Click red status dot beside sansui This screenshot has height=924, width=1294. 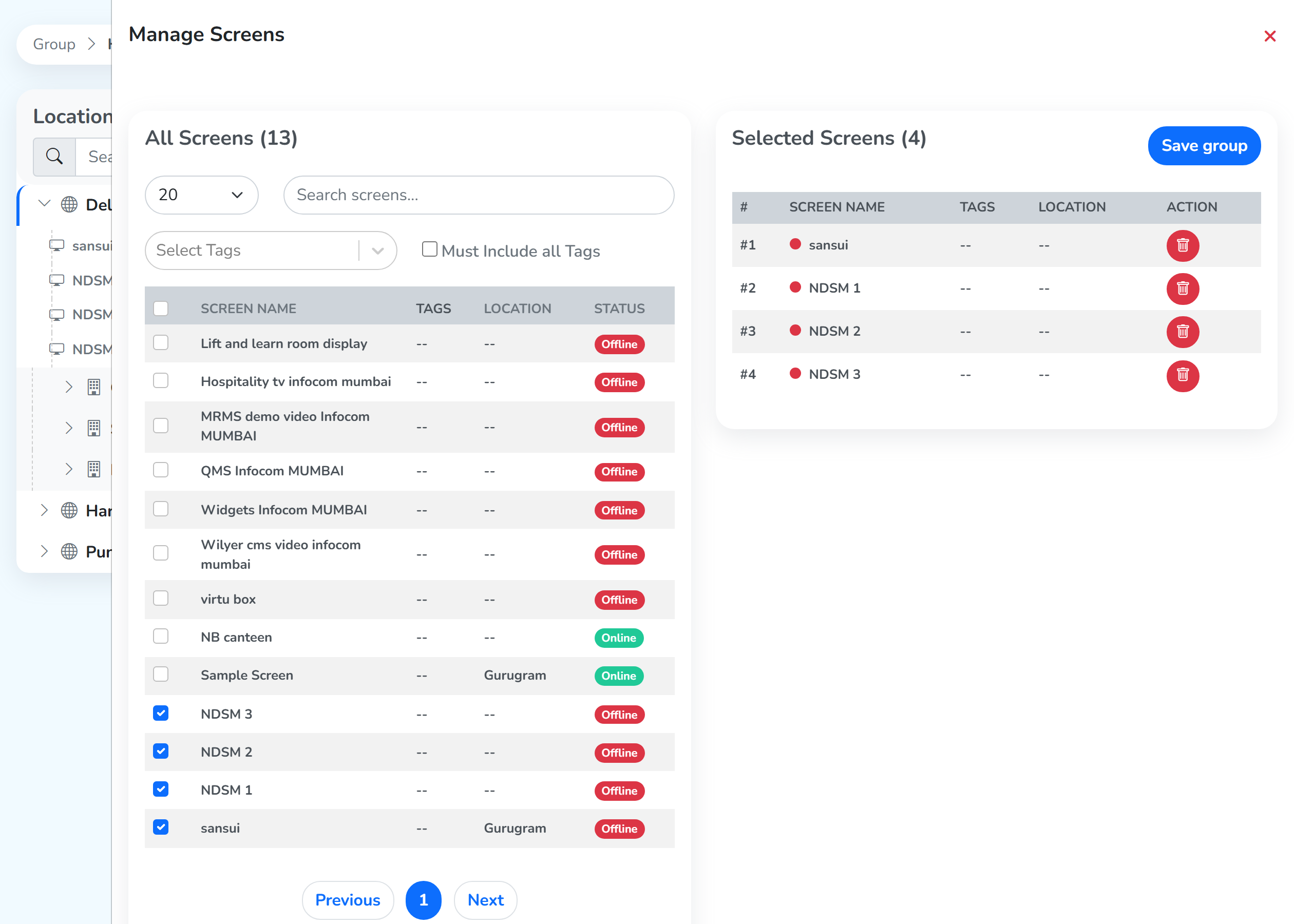795,244
